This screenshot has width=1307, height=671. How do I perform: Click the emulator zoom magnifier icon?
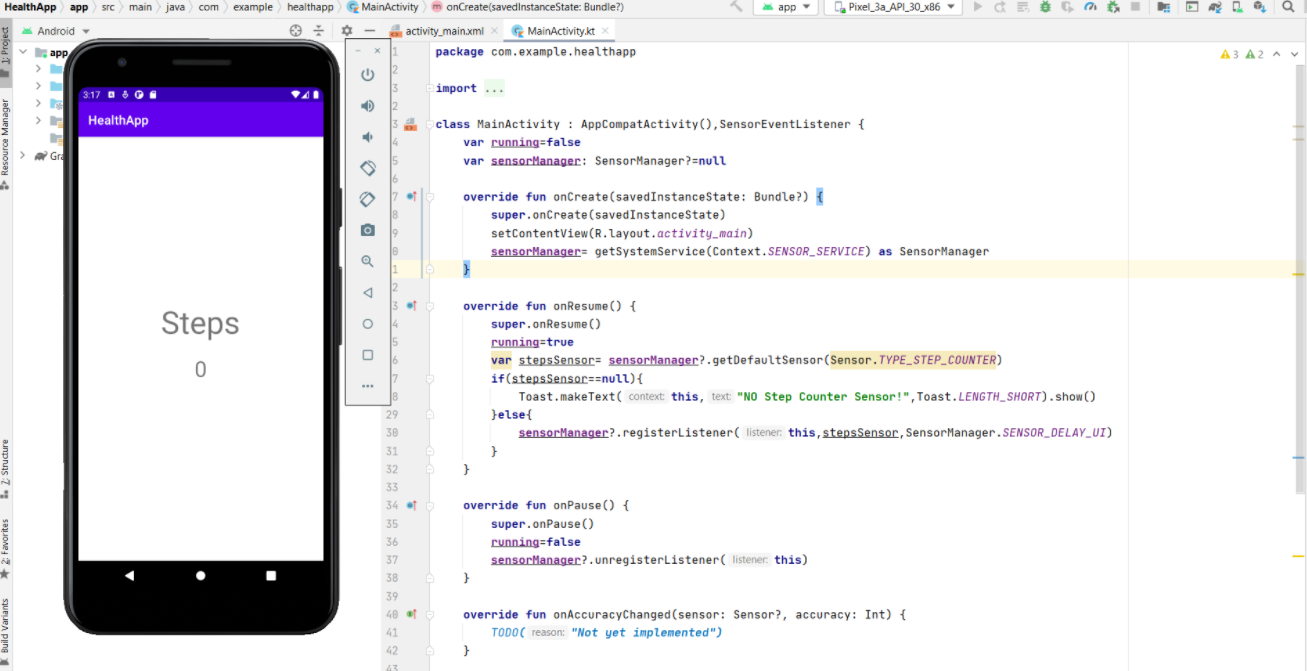(x=368, y=261)
